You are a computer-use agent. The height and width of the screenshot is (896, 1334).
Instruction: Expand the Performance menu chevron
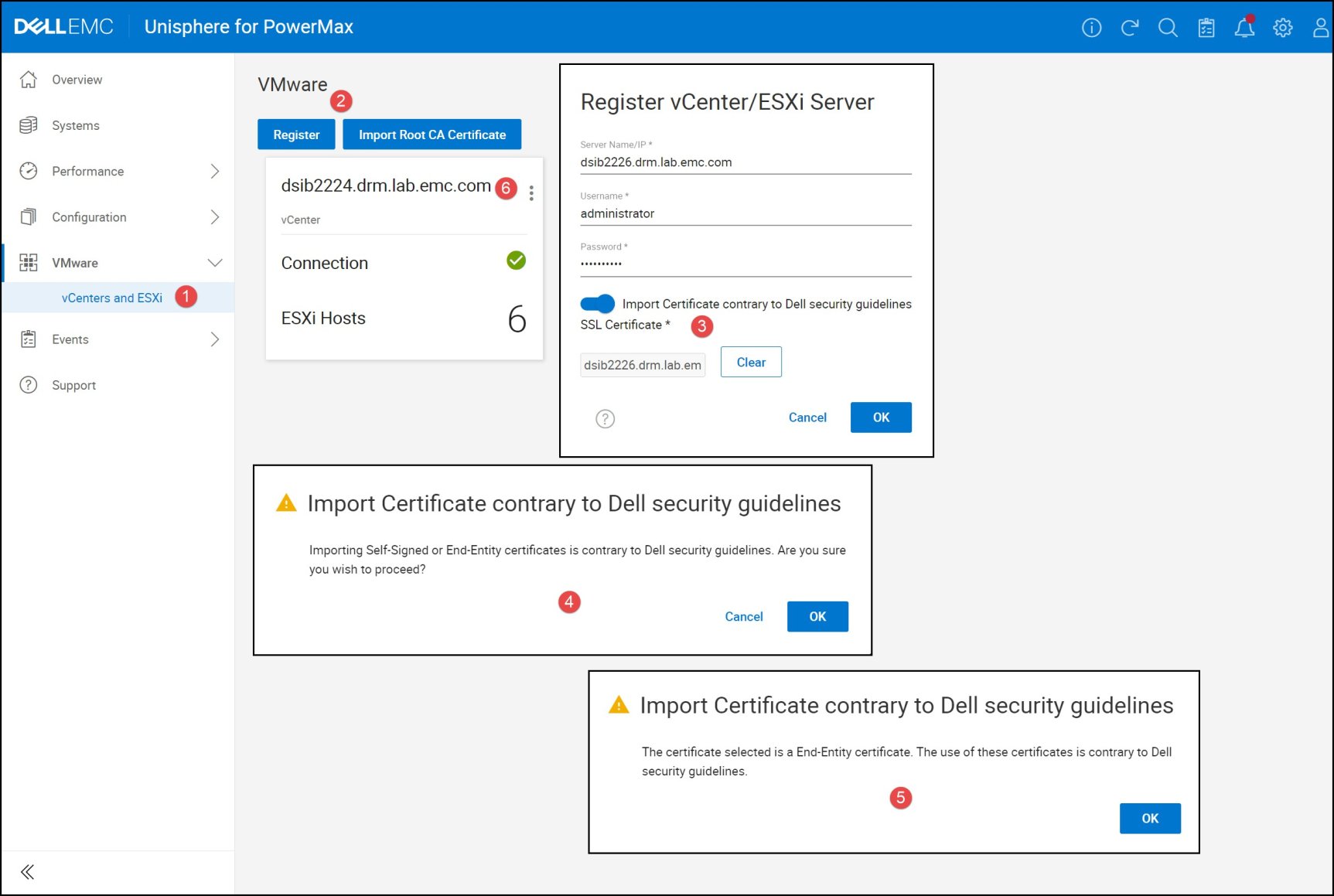215,171
